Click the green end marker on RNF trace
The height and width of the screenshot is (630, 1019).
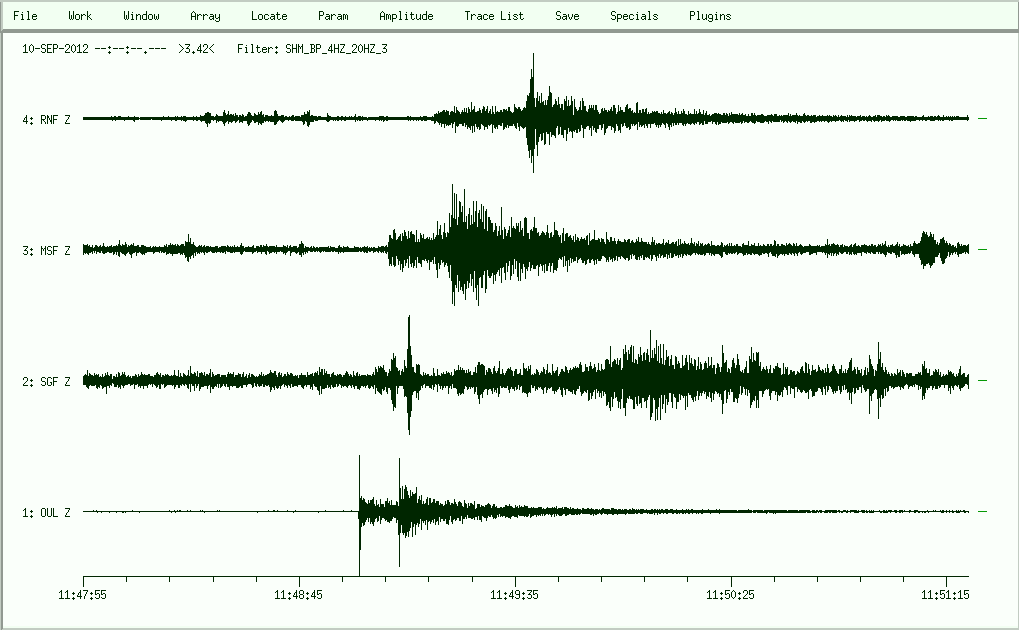tap(983, 119)
